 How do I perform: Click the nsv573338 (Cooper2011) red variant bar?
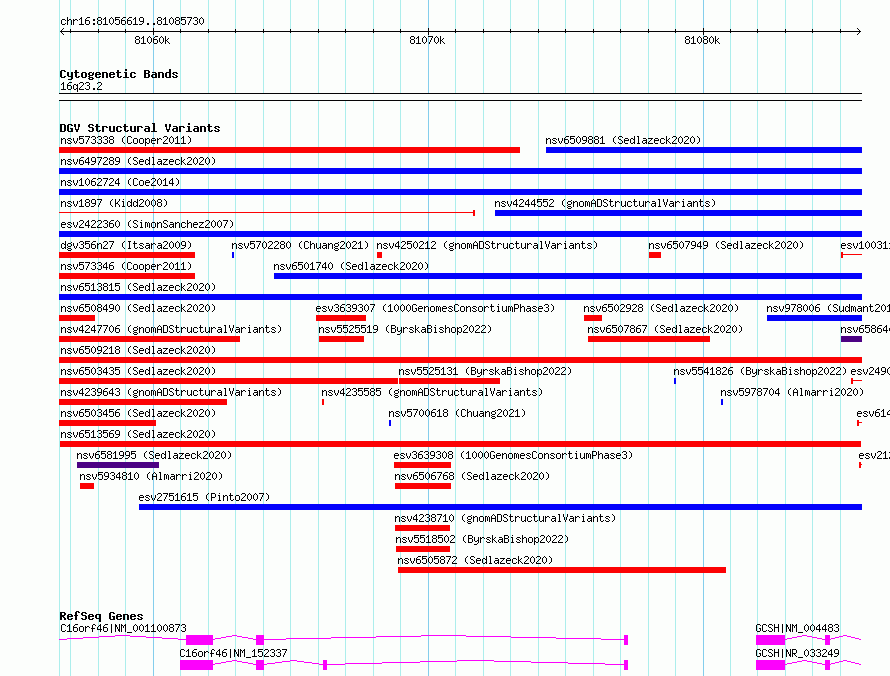click(x=289, y=150)
